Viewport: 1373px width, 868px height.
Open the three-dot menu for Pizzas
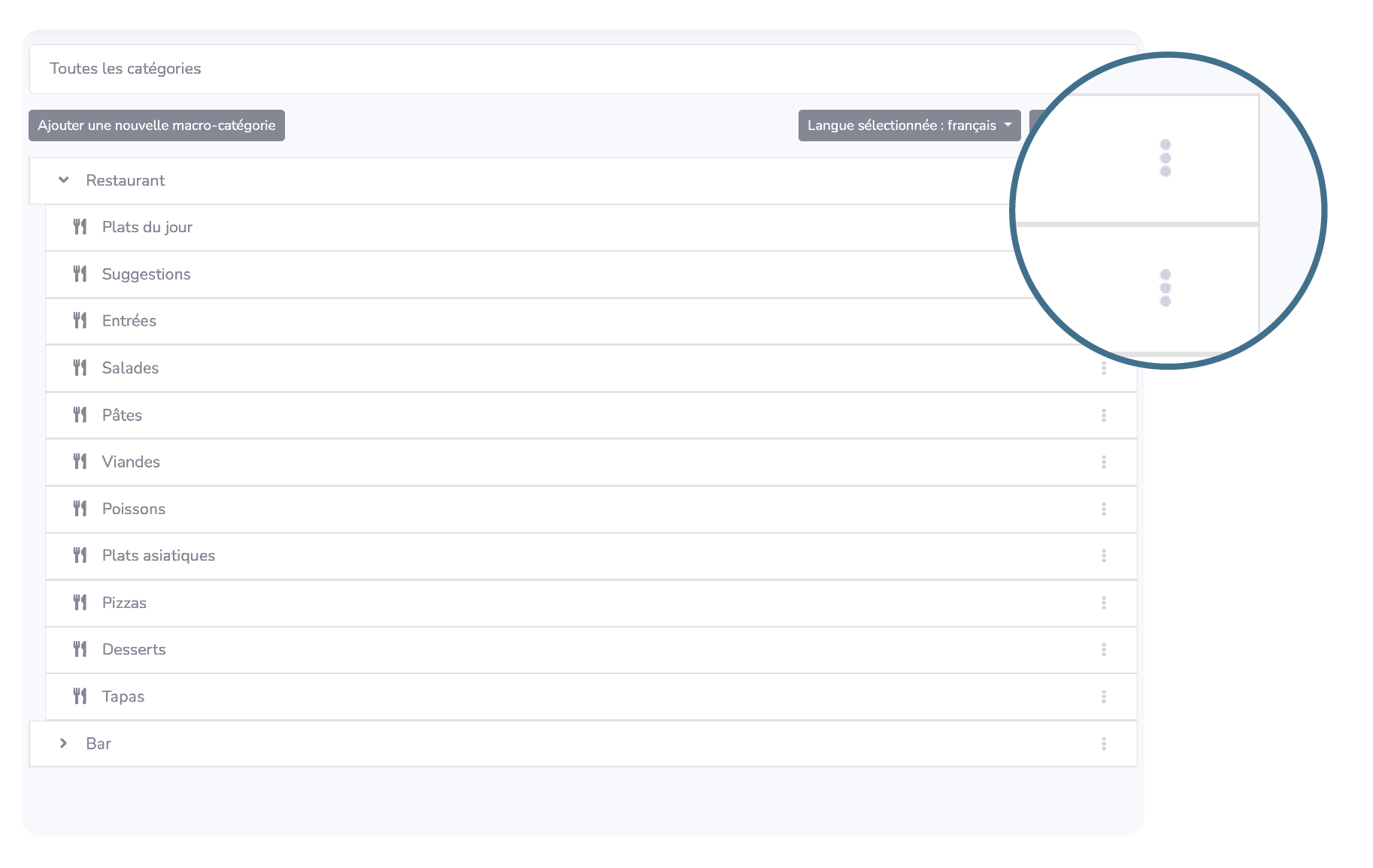click(1103, 603)
